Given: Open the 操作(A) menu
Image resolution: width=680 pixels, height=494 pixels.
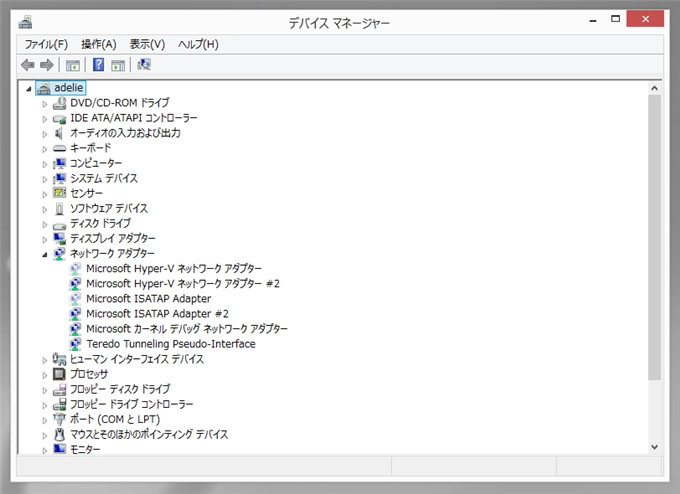Looking at the screenshot, I should [99, 44].
